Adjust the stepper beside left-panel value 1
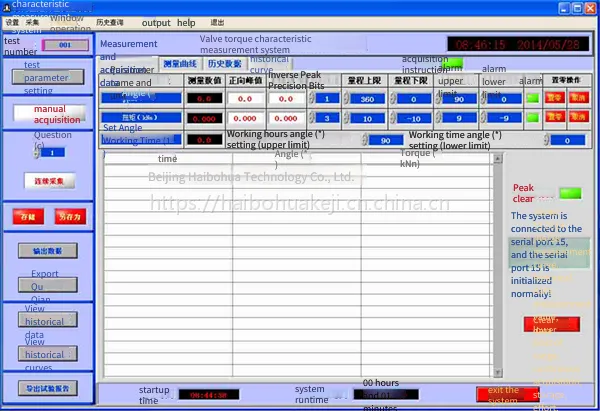This screenshot has width=600, height=411. [x=37, y=153]
